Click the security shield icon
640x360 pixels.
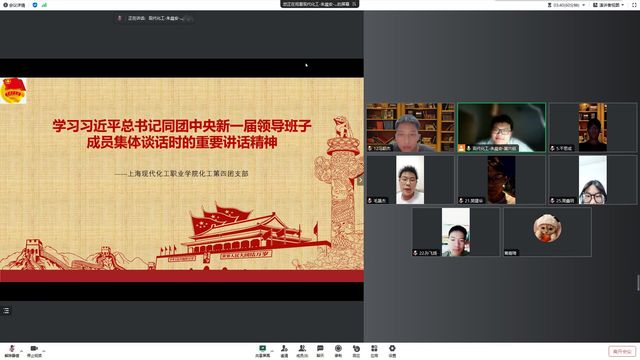coord(35,5)
